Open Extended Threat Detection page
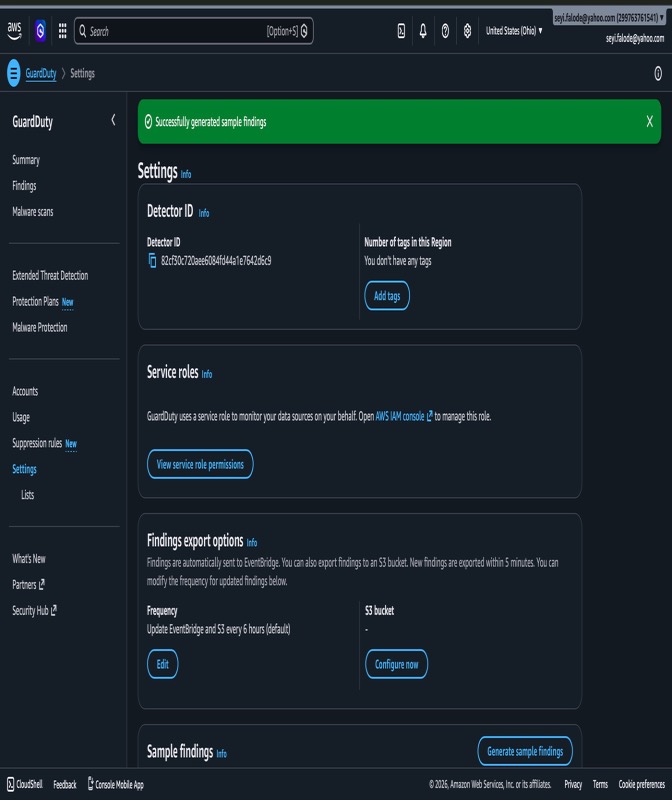672x800 pixels. pyautogui.click(x=50, y=276)
